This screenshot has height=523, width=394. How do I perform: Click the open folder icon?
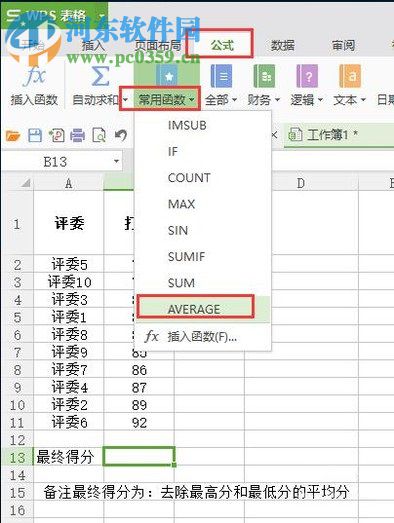[13, 136]
